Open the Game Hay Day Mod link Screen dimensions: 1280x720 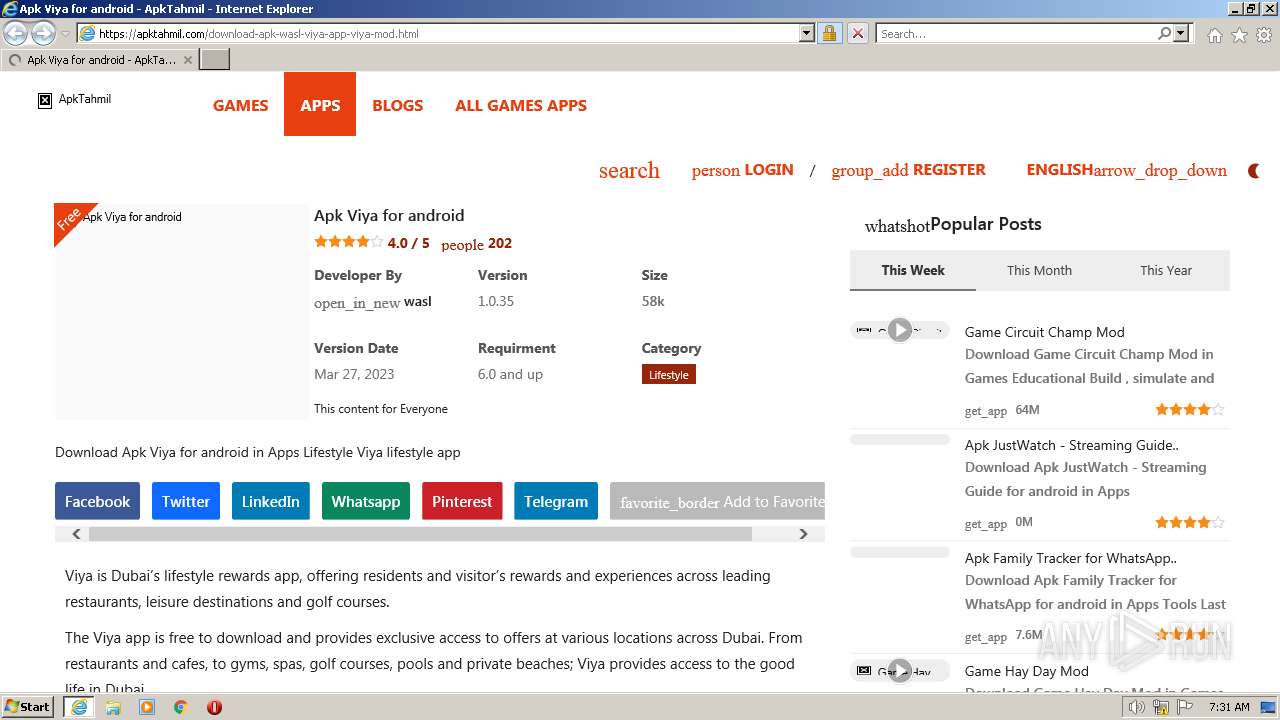click(1026, 671)
